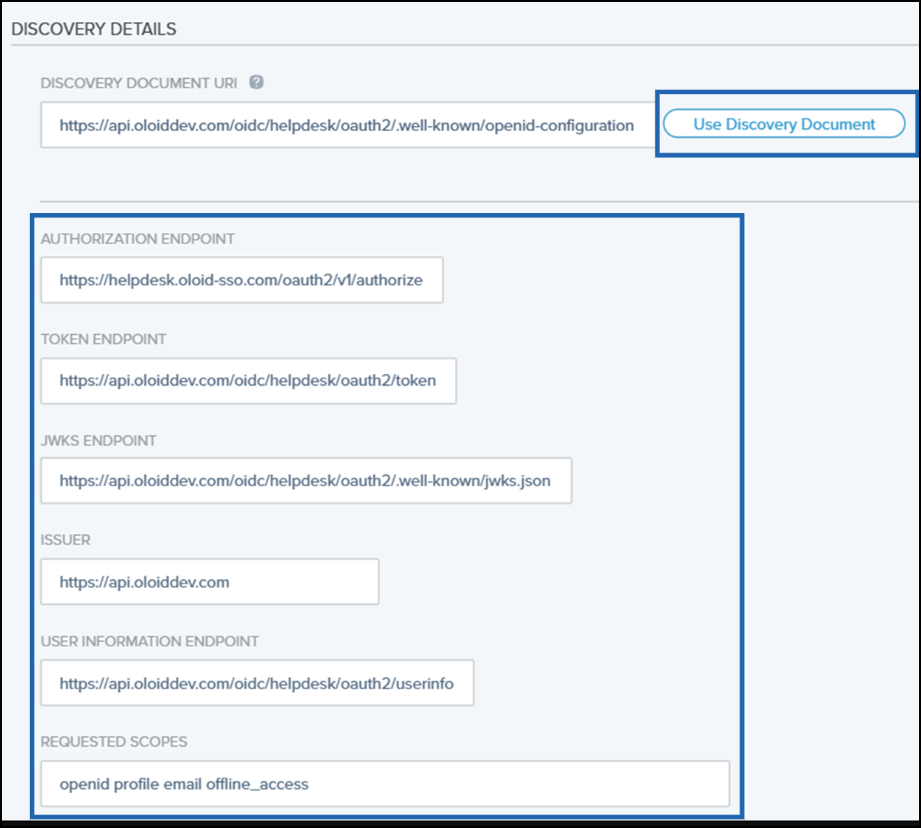The width and height of the screenshot is (921, 828).
Task: Click the DISCOVERY DETAILS heading text
Action: [x=94, y=29]
